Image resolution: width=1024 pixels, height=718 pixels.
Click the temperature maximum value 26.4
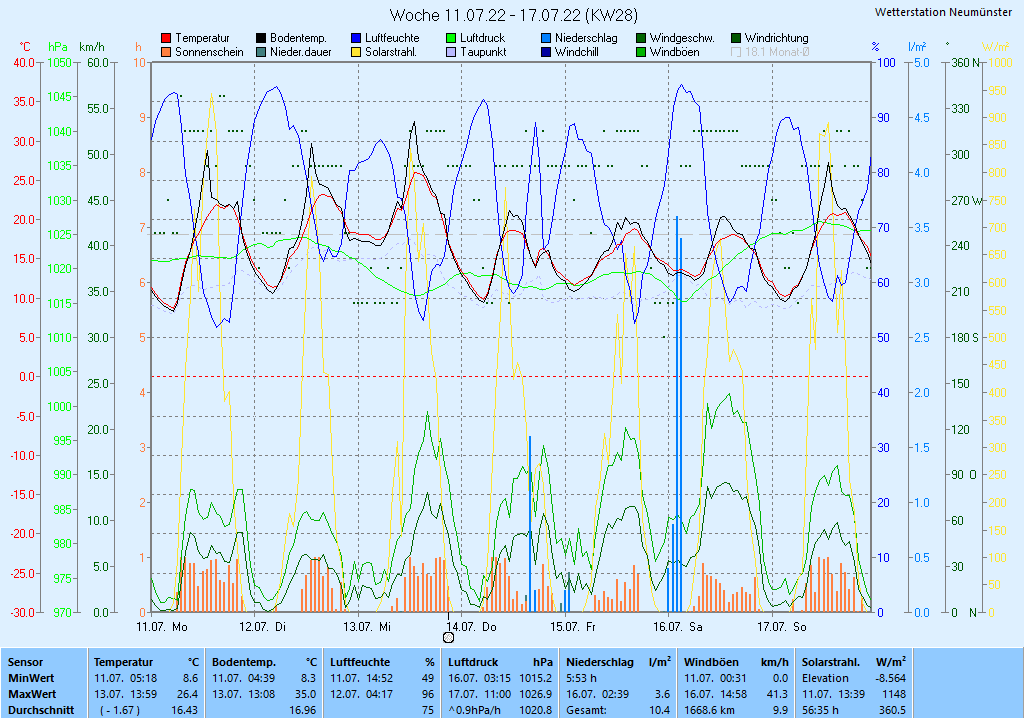(x=188, y=694)
